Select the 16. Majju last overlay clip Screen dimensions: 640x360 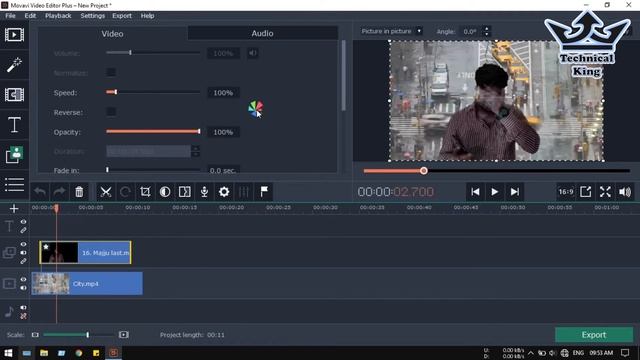[x=85, y=252]
